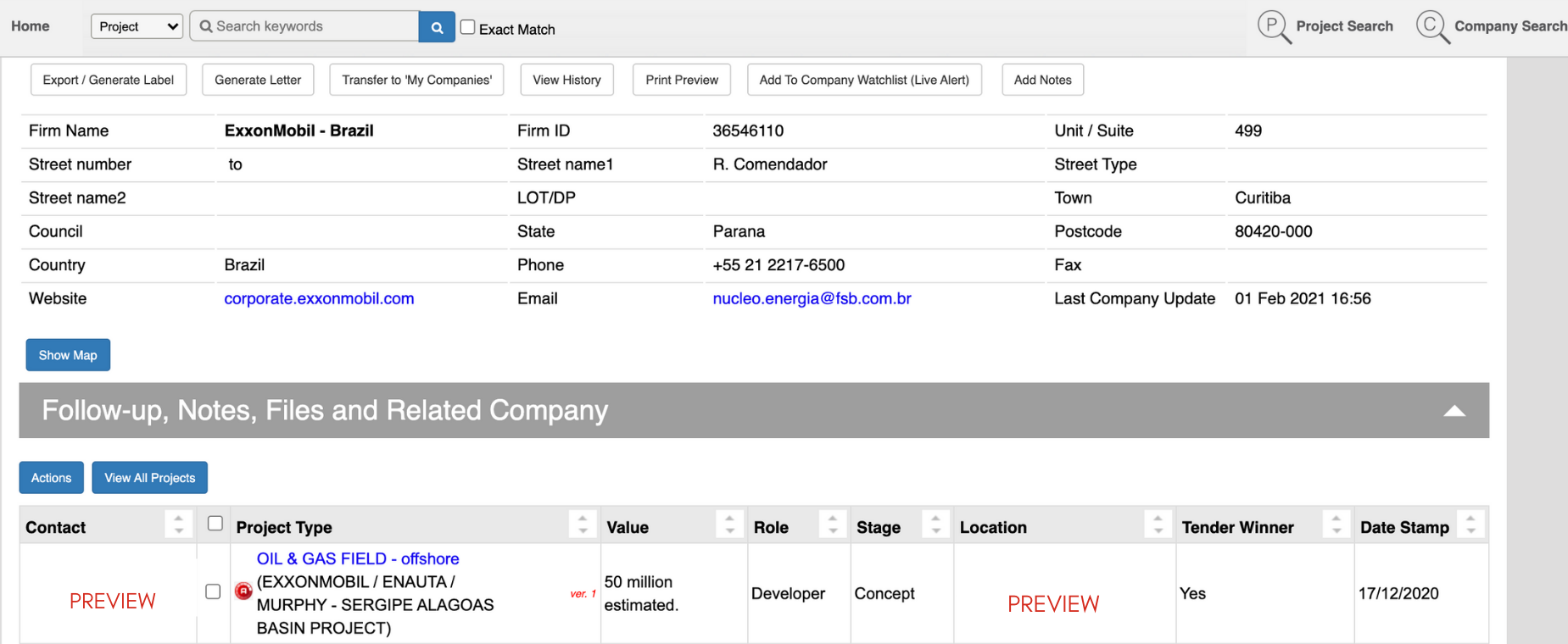Image resolution: width=1568 pixels, height=644 pixels.
Task: Open the Project search type dropdown
Action: [x=137, y=26]
